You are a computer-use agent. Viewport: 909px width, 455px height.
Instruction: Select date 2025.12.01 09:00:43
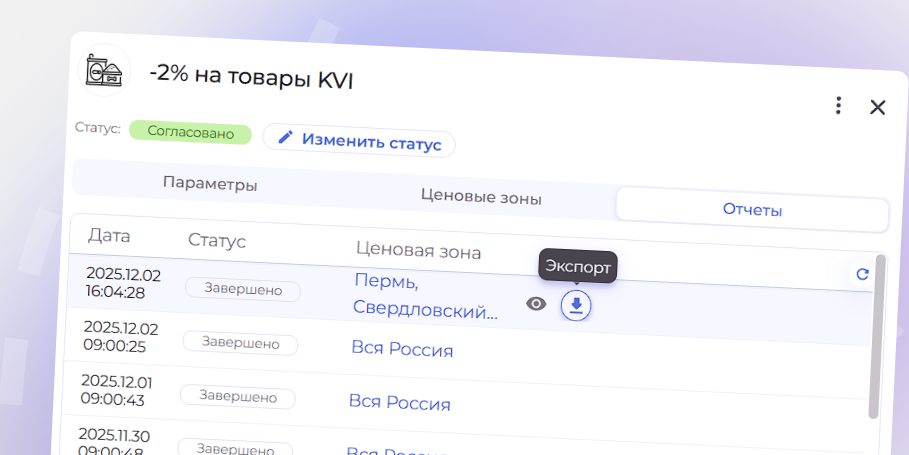[x=116, y=390]
